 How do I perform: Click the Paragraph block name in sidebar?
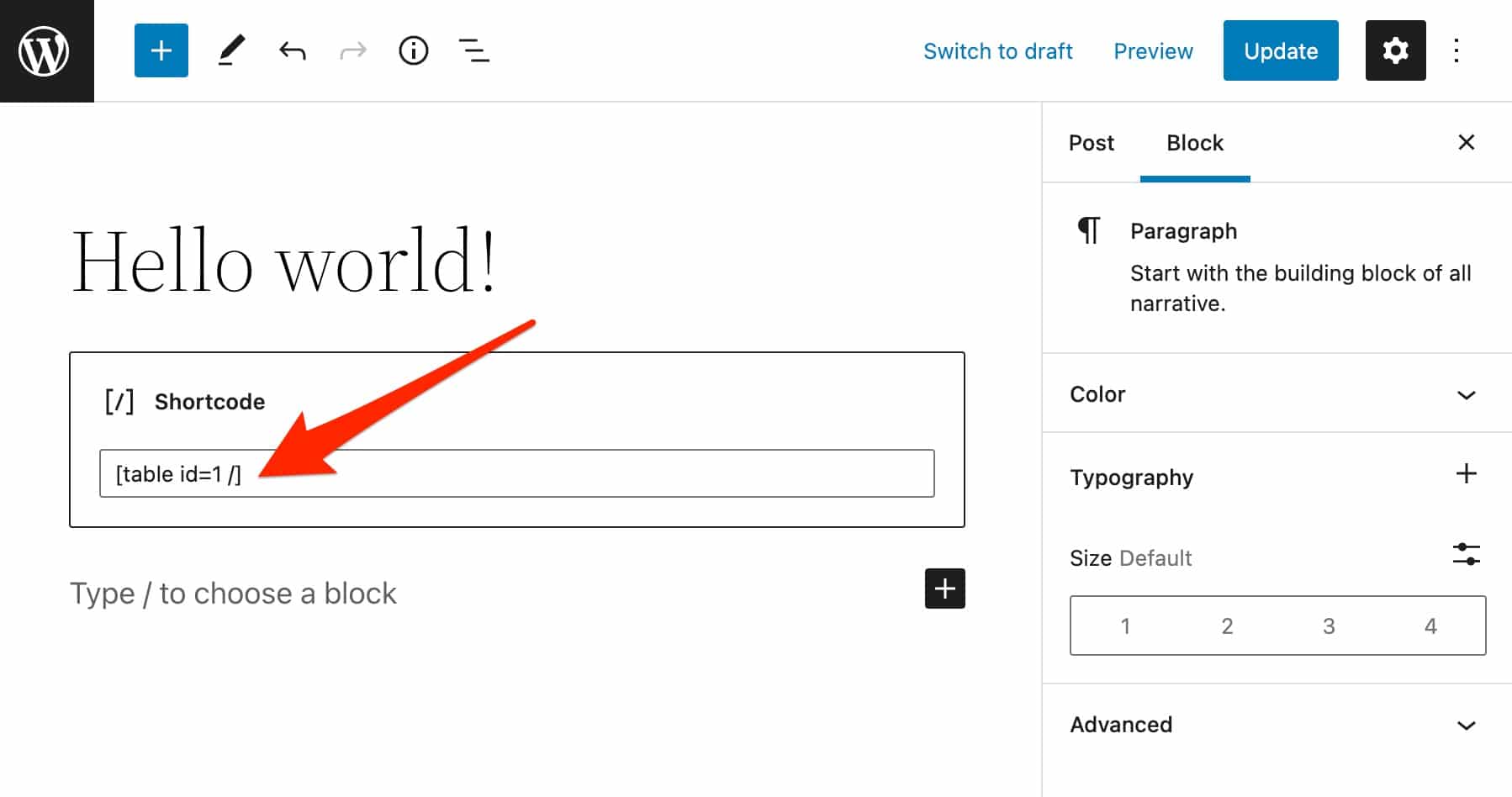tap(1183, 231)
